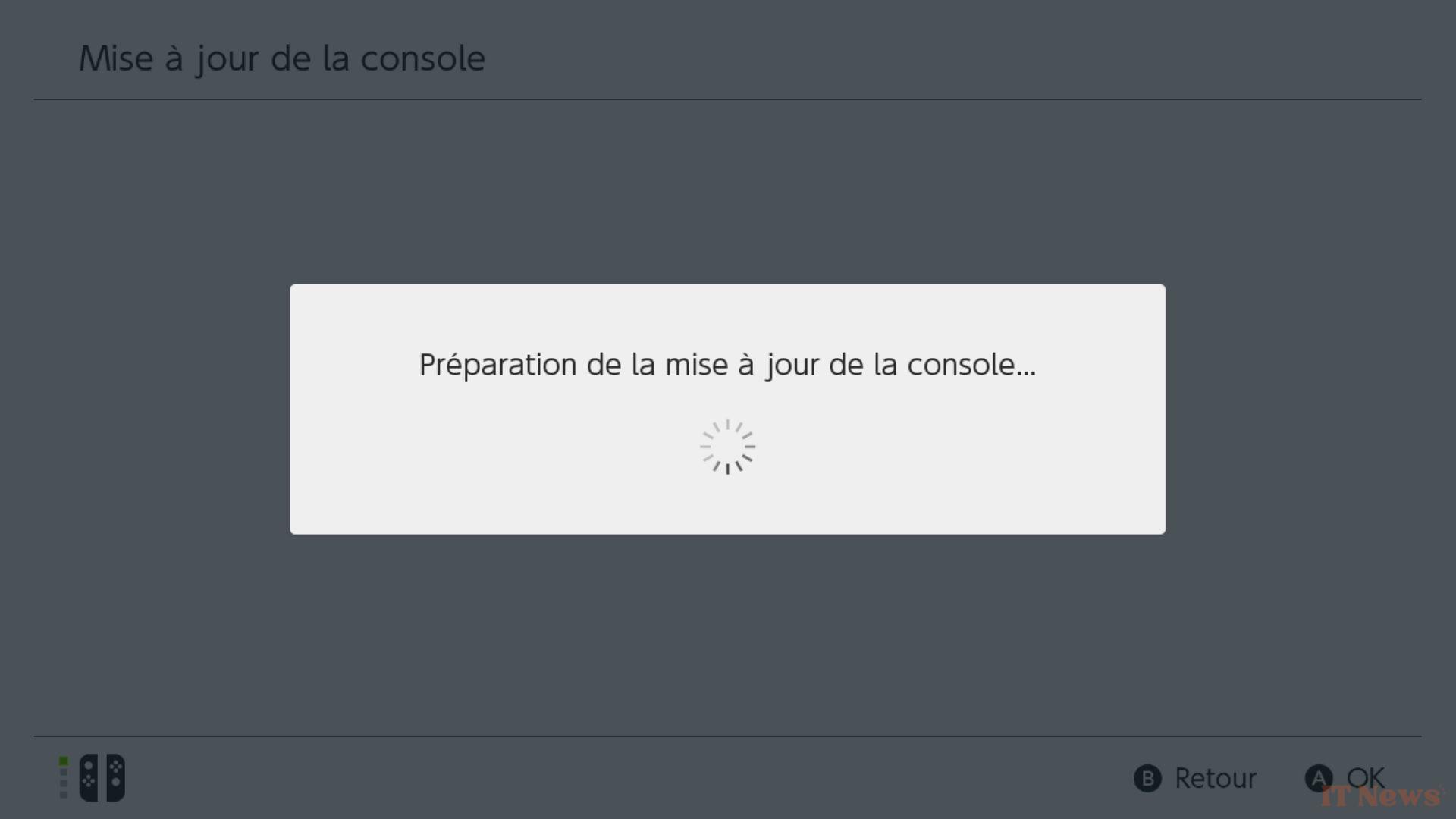Click the right Joy-Con icon

pyautogui.click(x=116, y=777)
